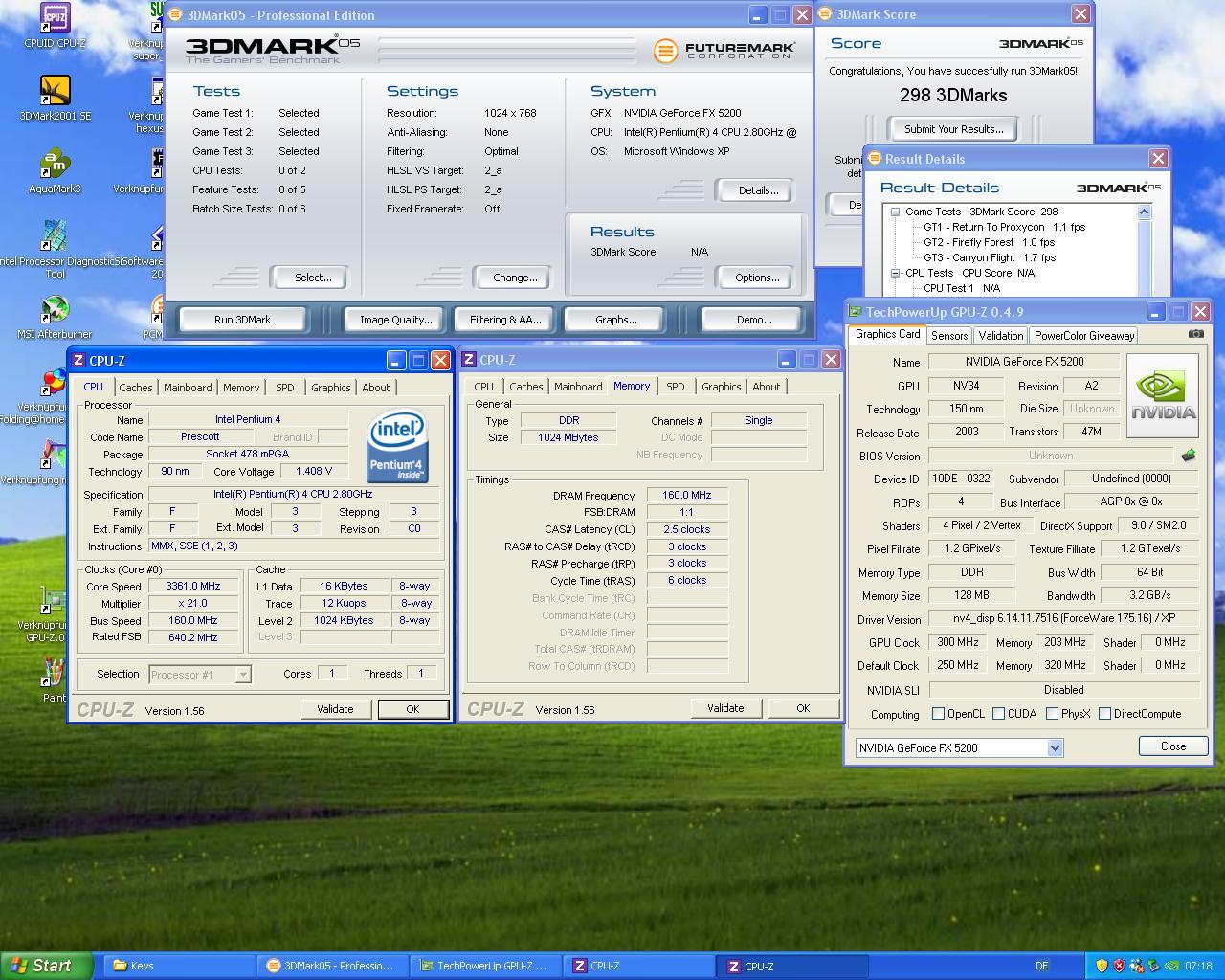Click the Intel Pentium 4 logo in CPU-Z
Viewport: 1225px width, 980px height.
[x=397, y=446]
